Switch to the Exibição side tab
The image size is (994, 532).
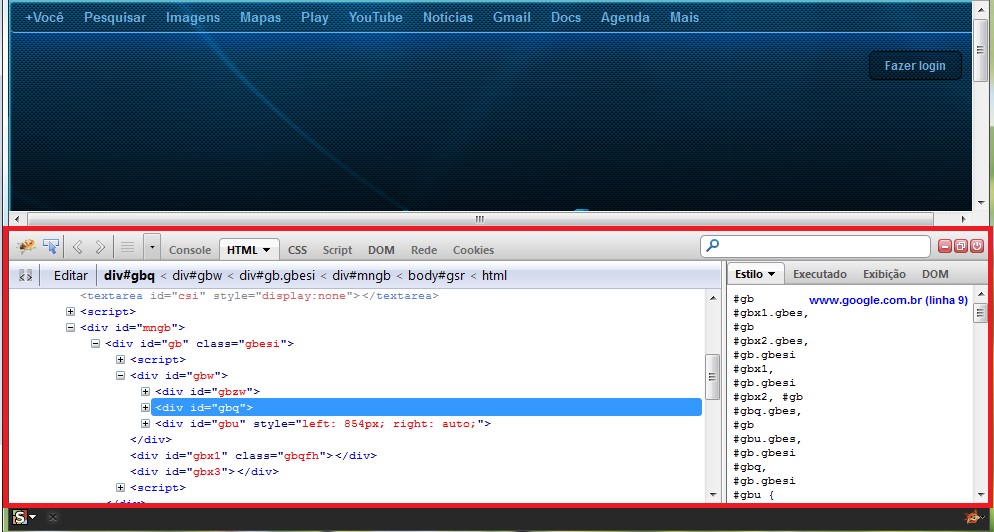pos(884,274)
